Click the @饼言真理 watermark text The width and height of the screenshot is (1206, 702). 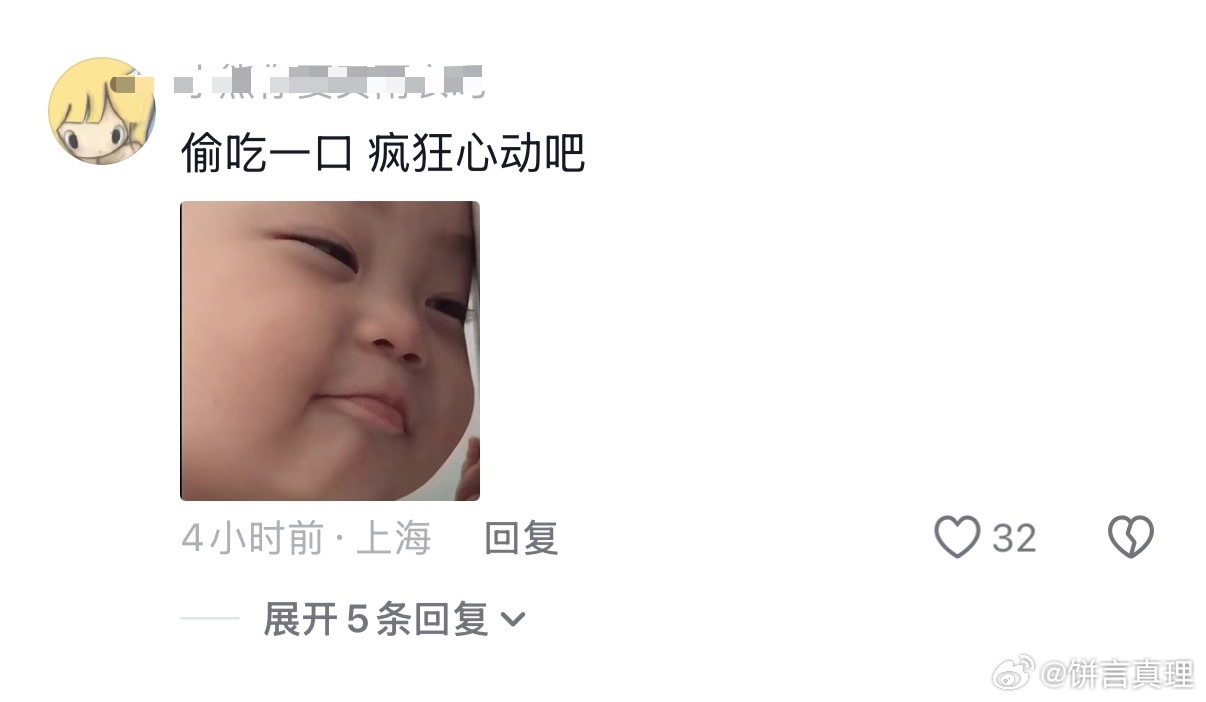(1117, 675)
